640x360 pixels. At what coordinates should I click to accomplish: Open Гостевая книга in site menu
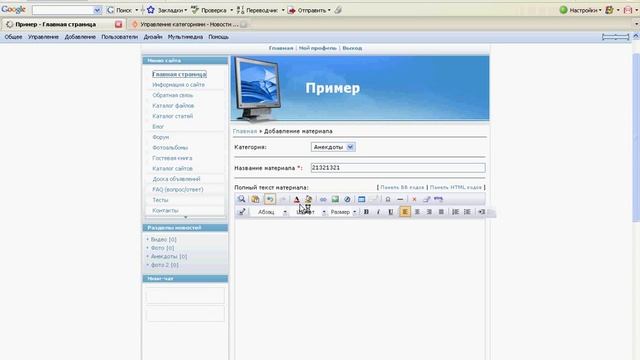coord(172,158)
